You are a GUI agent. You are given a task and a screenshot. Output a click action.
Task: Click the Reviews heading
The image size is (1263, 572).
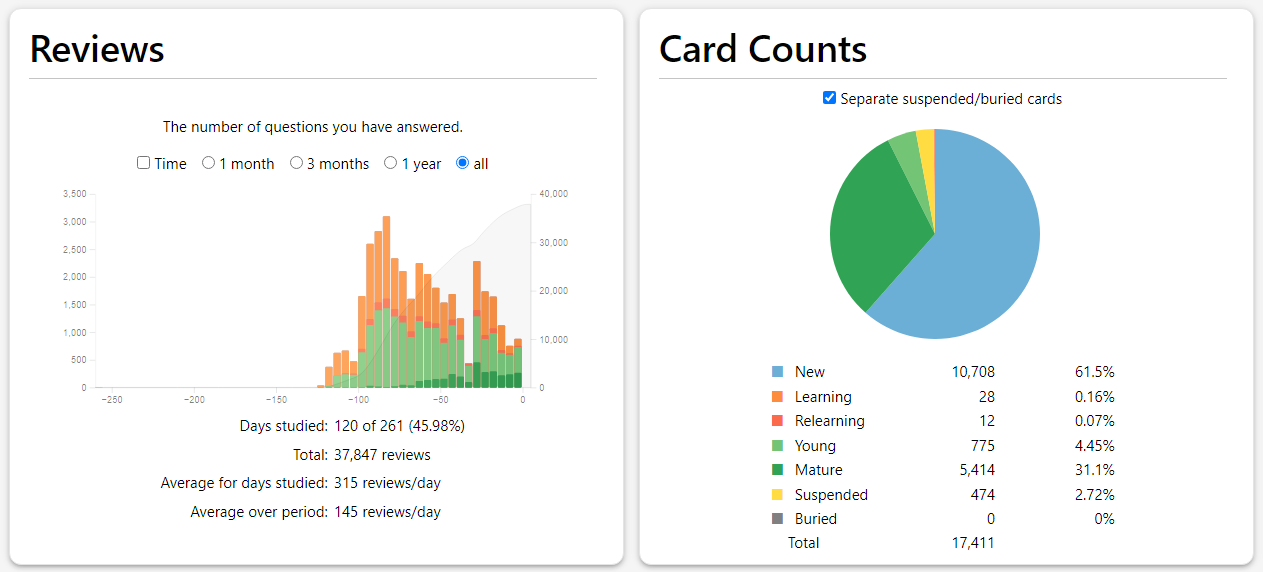[x=97, y=49]
